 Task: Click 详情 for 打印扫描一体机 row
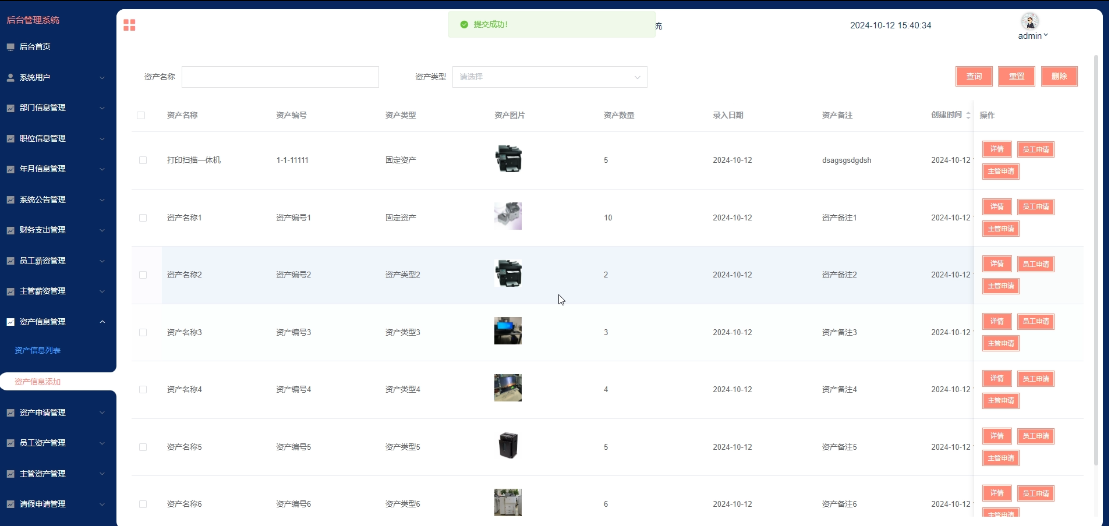tap(997, 149)
